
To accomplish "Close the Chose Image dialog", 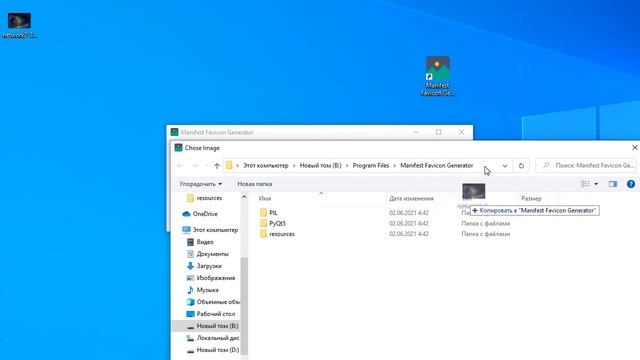I will (x=635, y=148).
